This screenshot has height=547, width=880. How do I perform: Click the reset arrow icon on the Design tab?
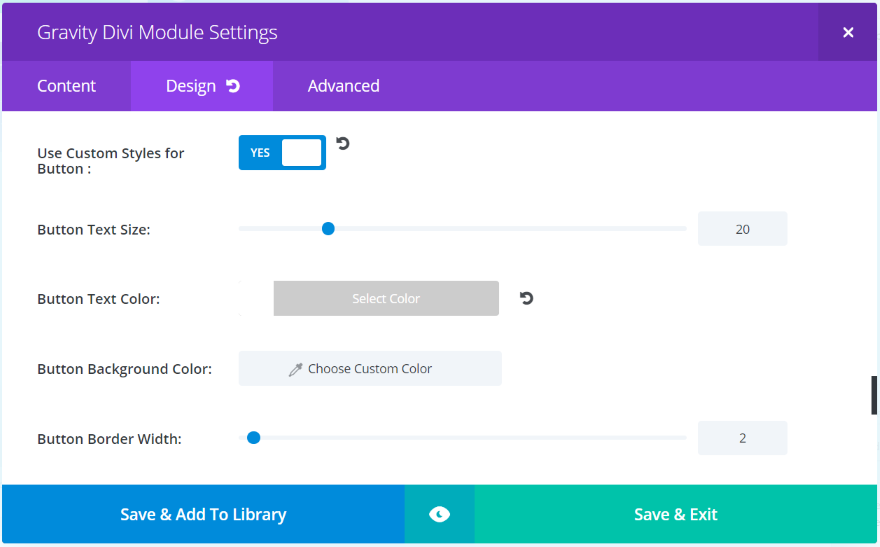coord(233,86)
